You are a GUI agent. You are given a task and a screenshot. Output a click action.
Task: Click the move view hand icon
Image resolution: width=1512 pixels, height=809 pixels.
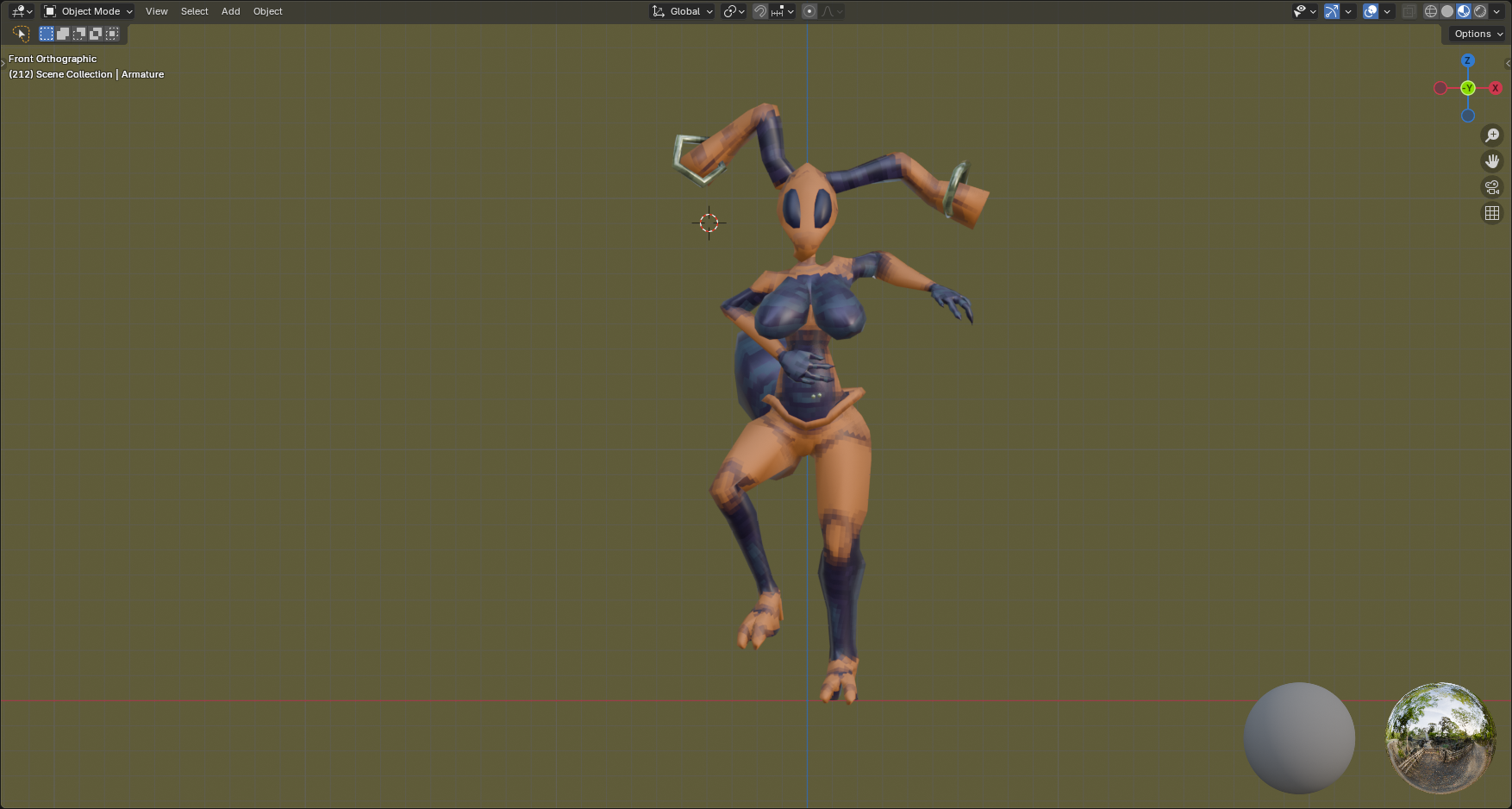(1491, 161)
